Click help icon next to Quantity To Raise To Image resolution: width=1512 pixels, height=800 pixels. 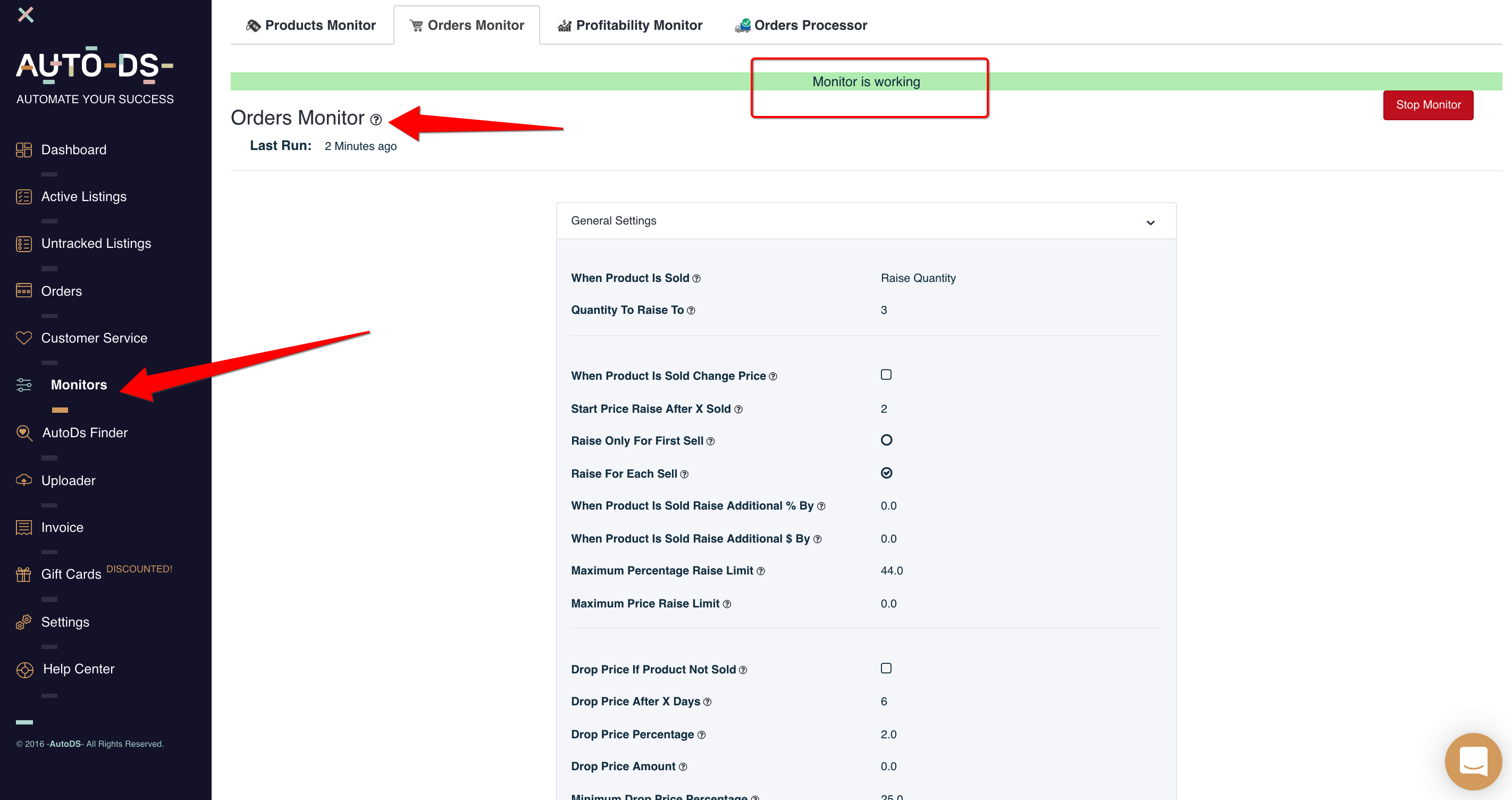point(691,311)
